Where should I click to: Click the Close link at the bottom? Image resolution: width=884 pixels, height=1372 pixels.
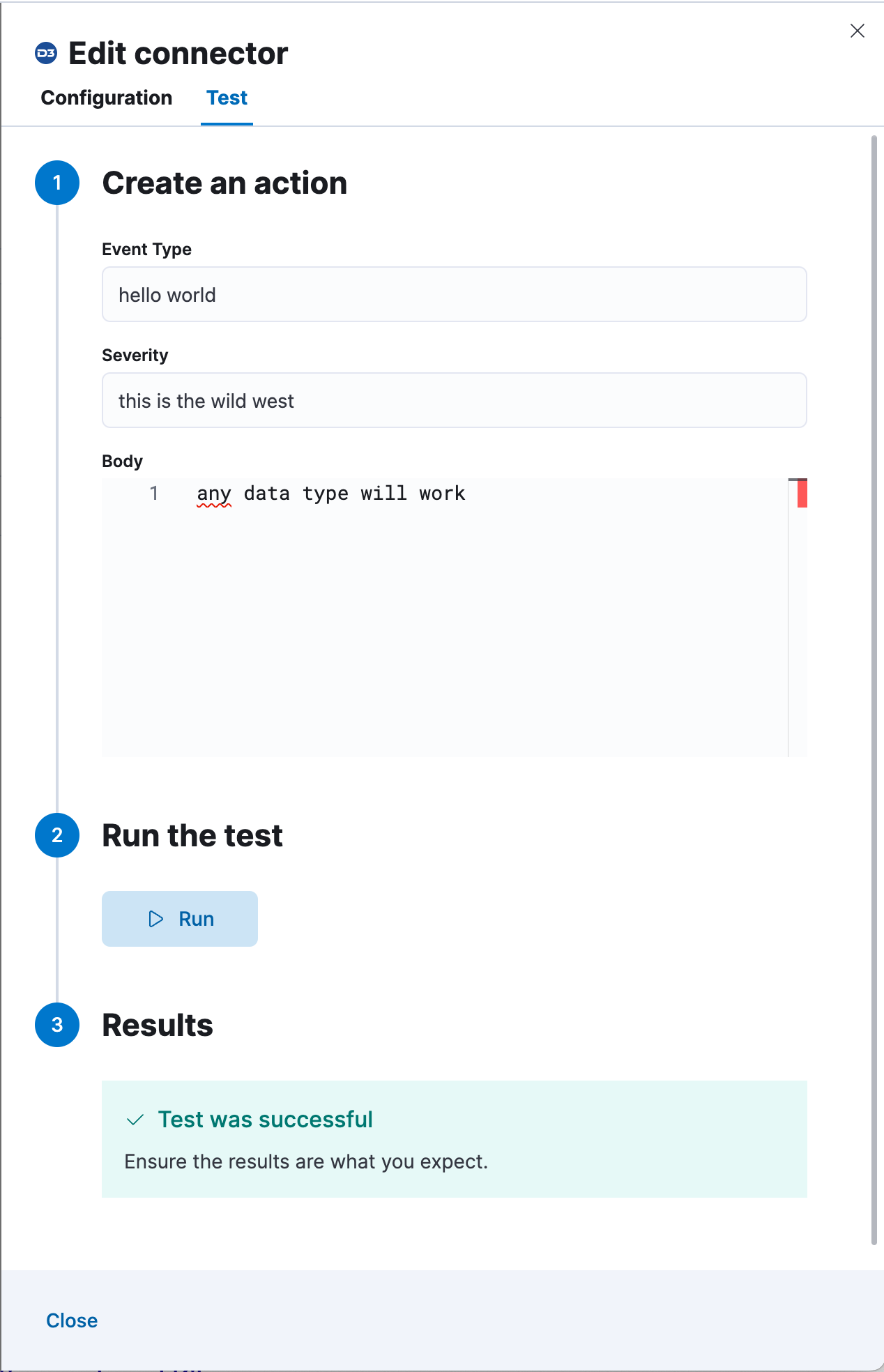coord(71,1320)
